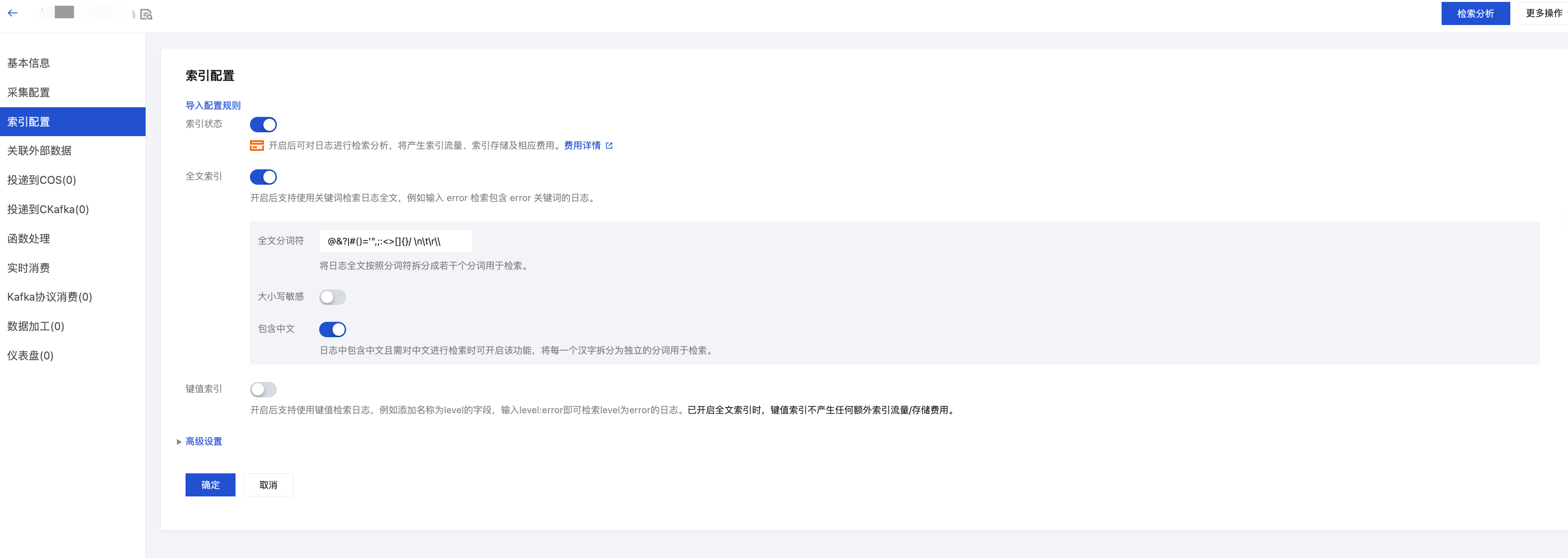Click the 取消 button
Image resolution: width=1568 pixels, height=558 pixels.
click(x=268, y=485)
